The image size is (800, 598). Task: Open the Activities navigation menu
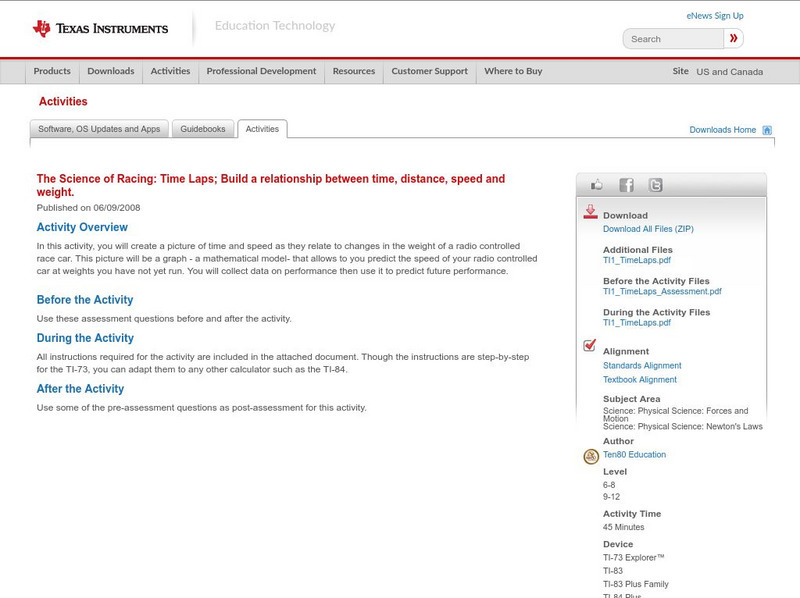coord(170,71)
